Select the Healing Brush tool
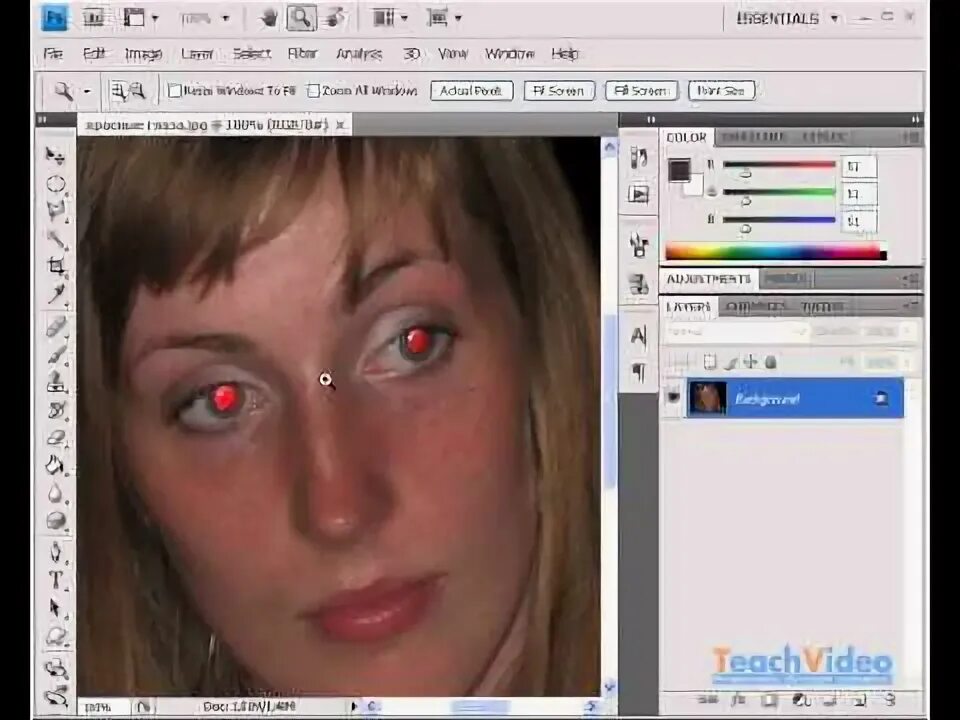960x720 pixels. [x=56, y=326]
